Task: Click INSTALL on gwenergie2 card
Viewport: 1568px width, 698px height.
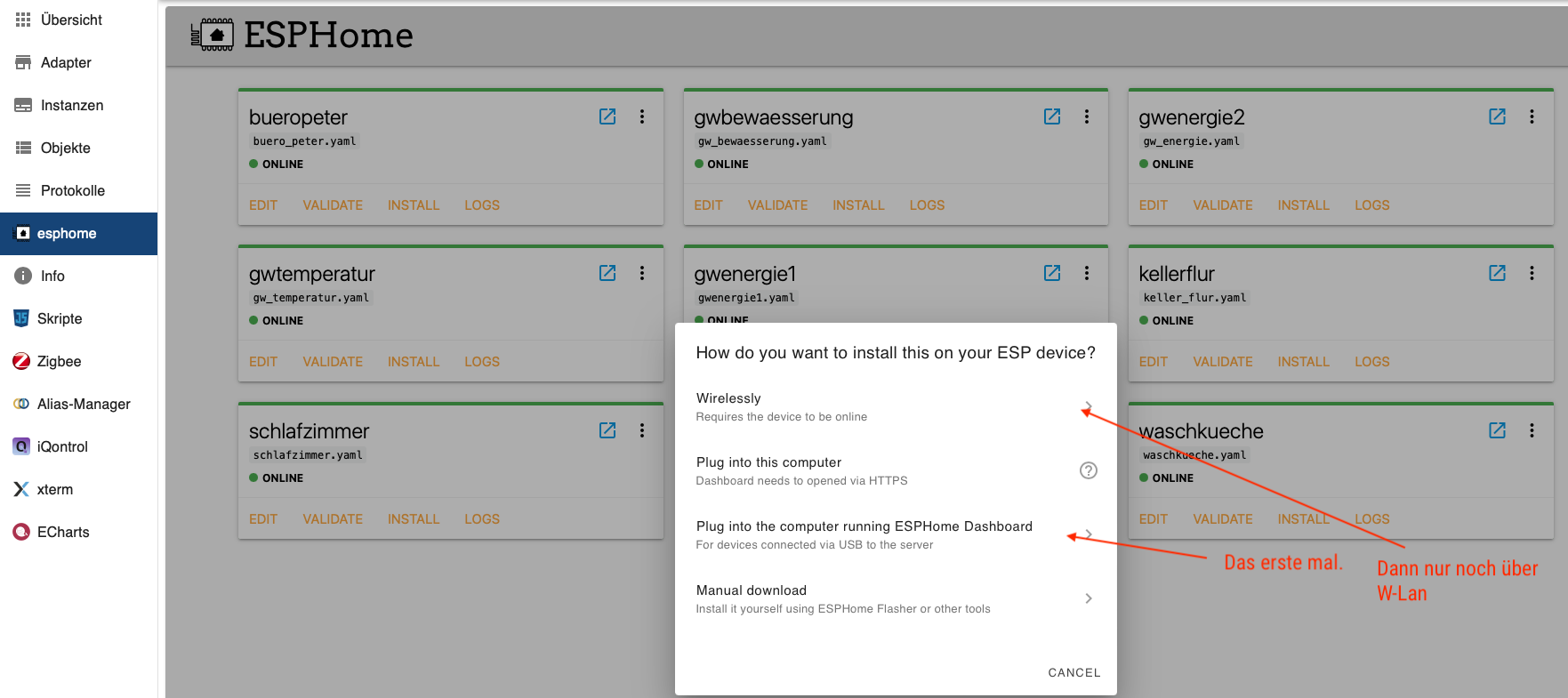Action: (x=1304, y=205)
